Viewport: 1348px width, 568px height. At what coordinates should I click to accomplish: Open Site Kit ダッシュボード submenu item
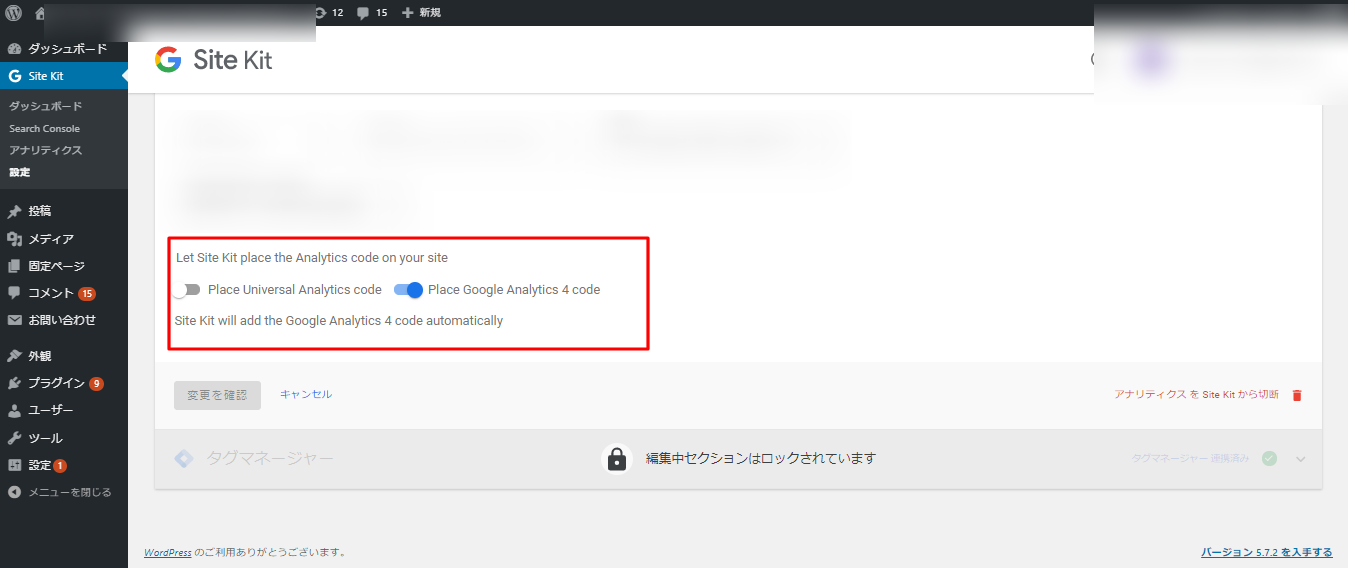[x=46, y=106]
